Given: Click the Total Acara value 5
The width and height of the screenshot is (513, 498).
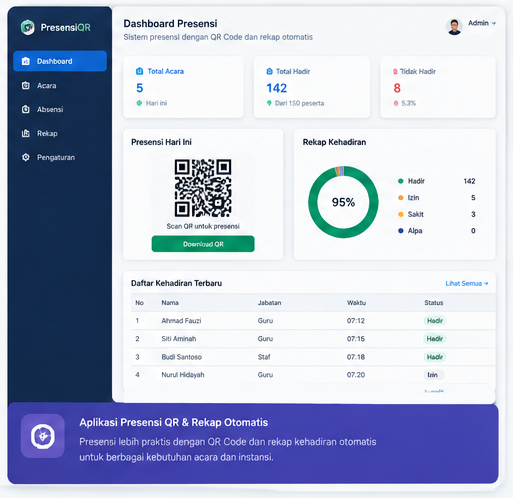Looking at the screenshot, I should tap(140, 88).
